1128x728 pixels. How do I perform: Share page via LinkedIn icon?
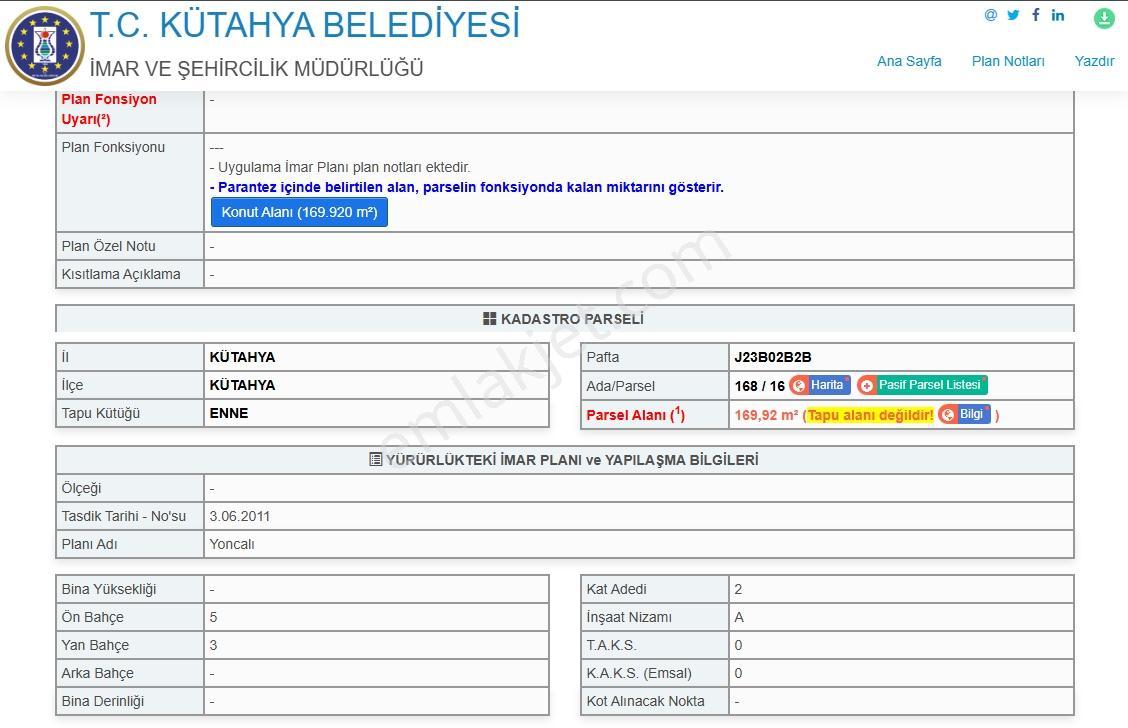(x=1058, y=15)
